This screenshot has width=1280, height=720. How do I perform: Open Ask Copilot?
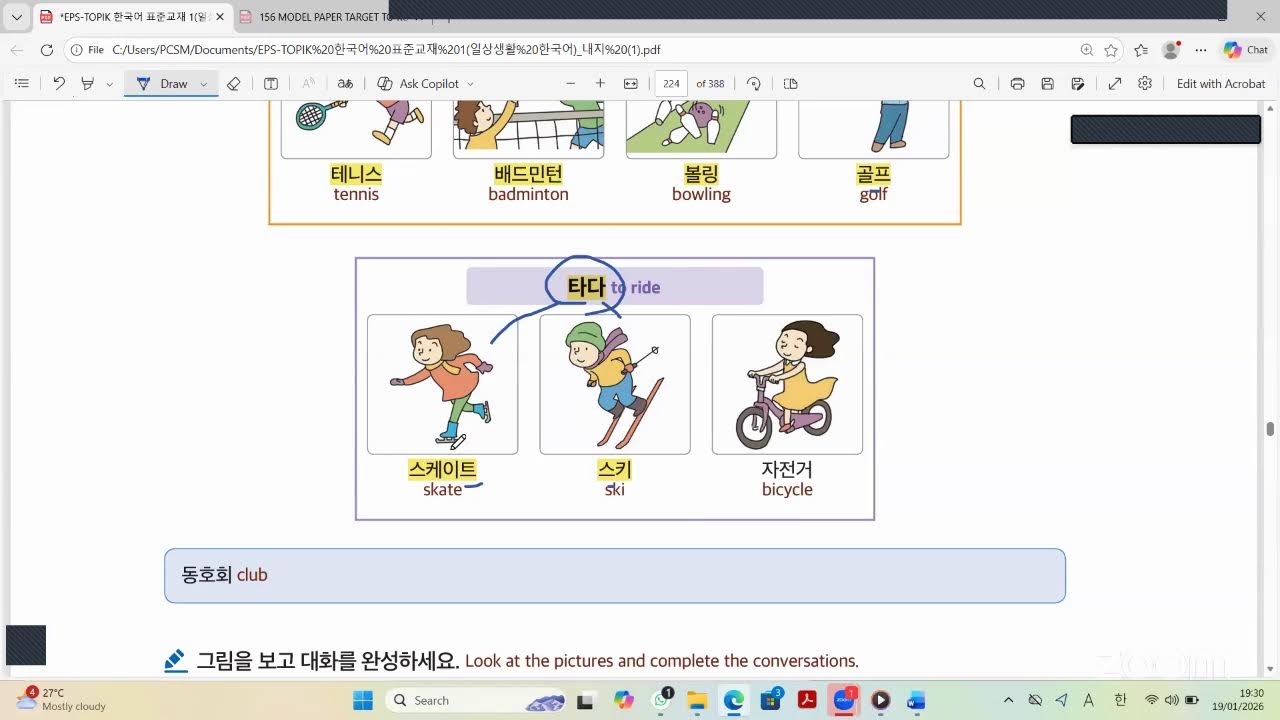[419, 84]
